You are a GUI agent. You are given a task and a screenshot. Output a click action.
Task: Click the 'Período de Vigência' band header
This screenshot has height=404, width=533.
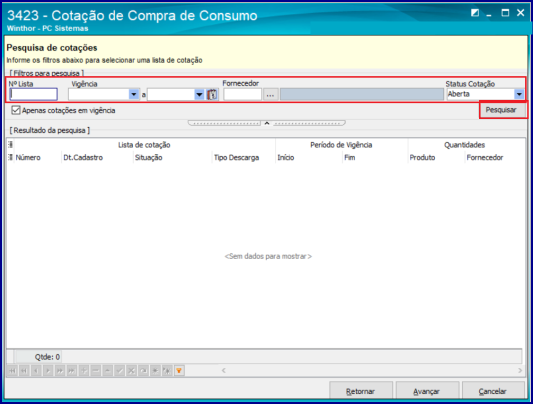(341, 145)
